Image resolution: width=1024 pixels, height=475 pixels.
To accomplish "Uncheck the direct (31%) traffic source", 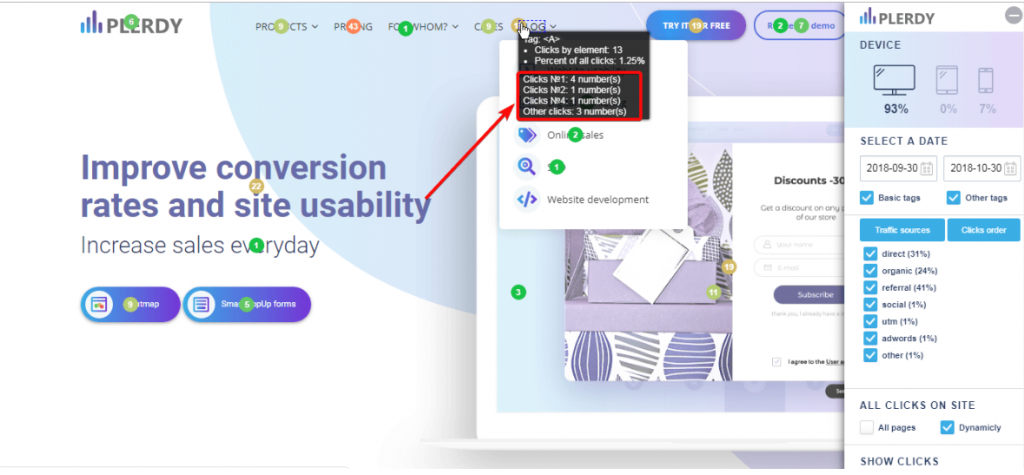I will [870, 254].
